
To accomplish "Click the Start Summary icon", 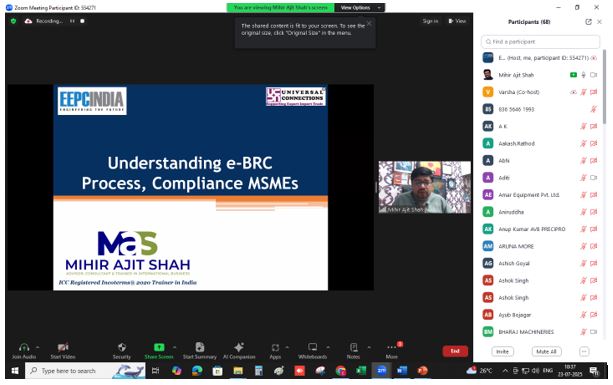I will pyautogui.click(x=200, y=347).
